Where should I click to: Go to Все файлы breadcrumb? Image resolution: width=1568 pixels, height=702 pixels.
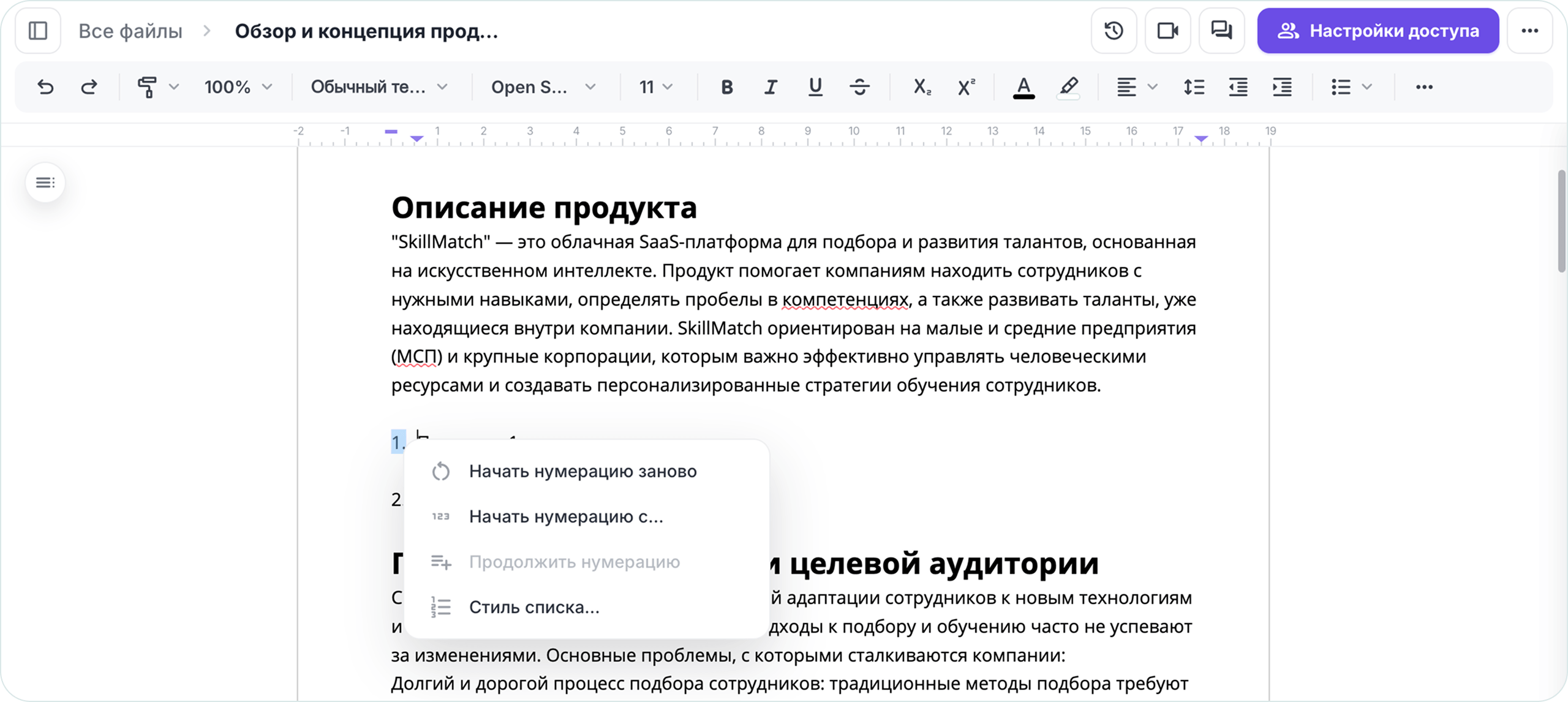(x=130, y=31)
